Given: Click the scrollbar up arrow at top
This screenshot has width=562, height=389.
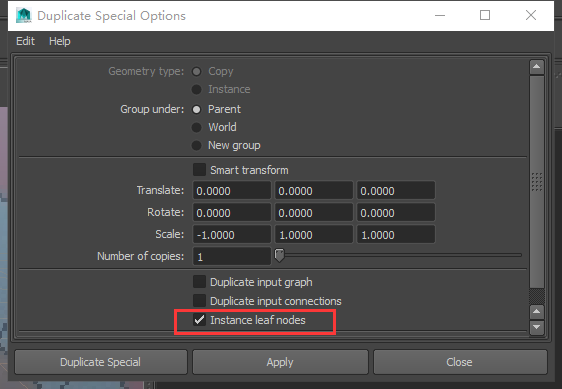Looking at the screenshot, I should click(537, 67).
